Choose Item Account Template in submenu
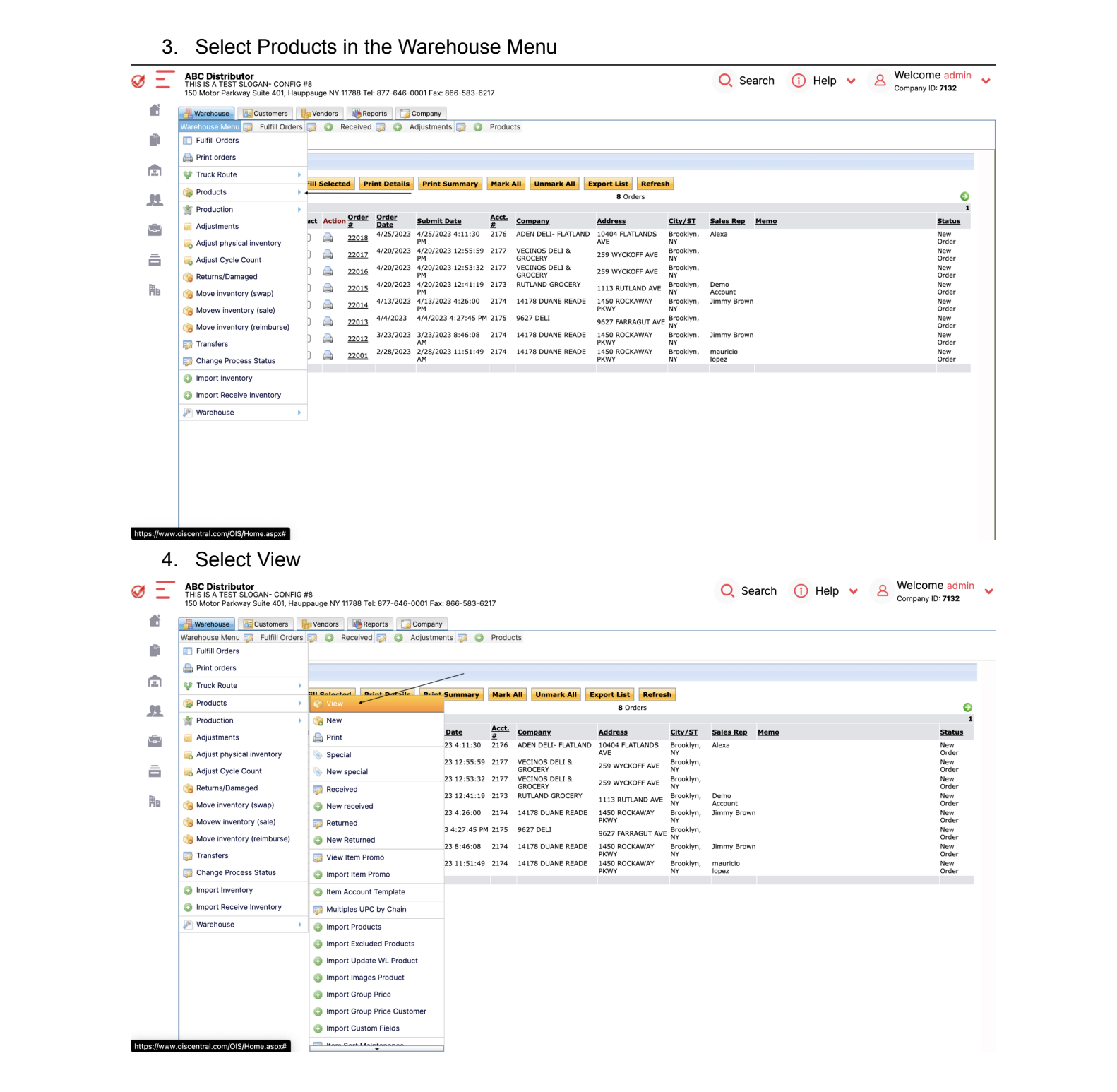Image resolution: width=1117 pixels, height=1092 pixels. click(376, 892)
